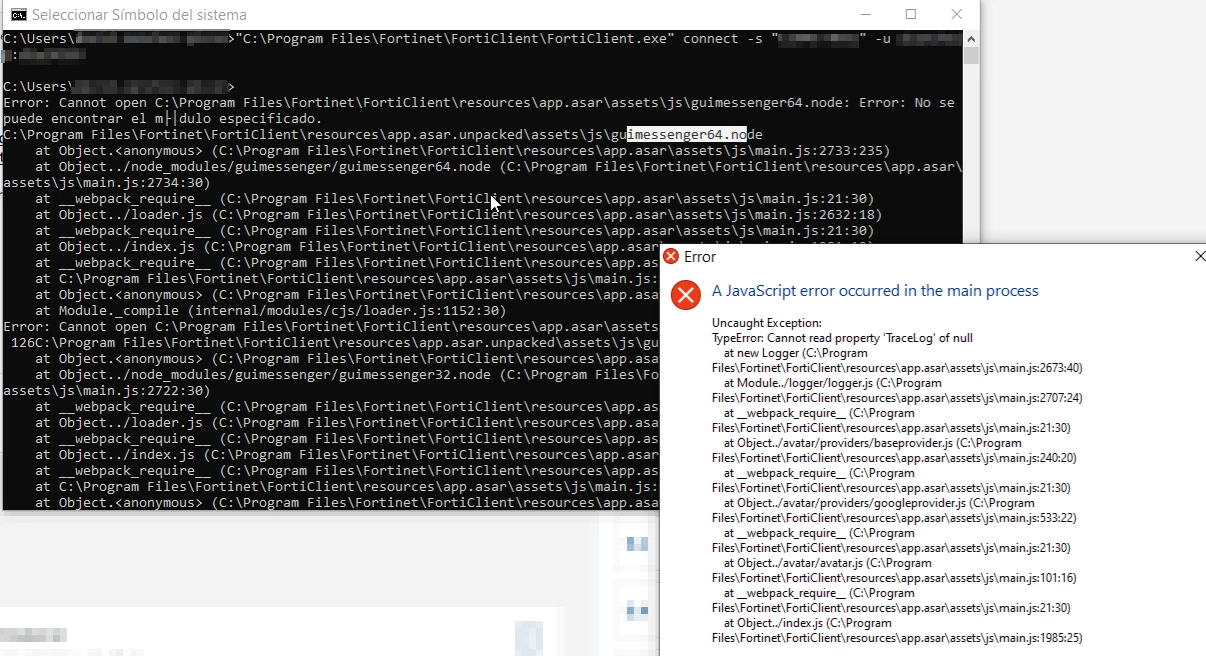The image size is (1206, 656).
Task: Click the 'baseprovider.js' stack line
Action: click(x=872, y=443)
